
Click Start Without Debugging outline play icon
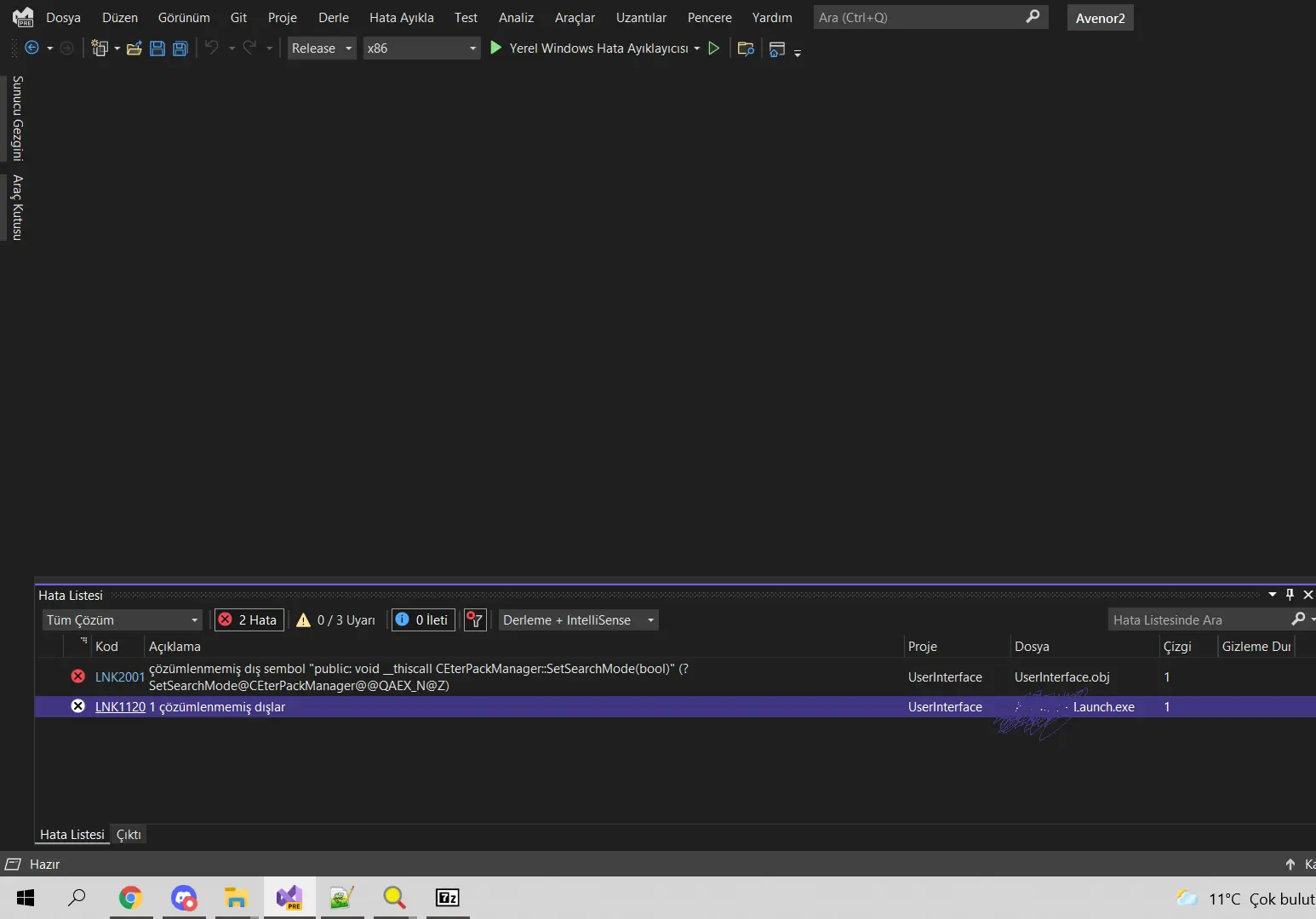click(714, 49)
